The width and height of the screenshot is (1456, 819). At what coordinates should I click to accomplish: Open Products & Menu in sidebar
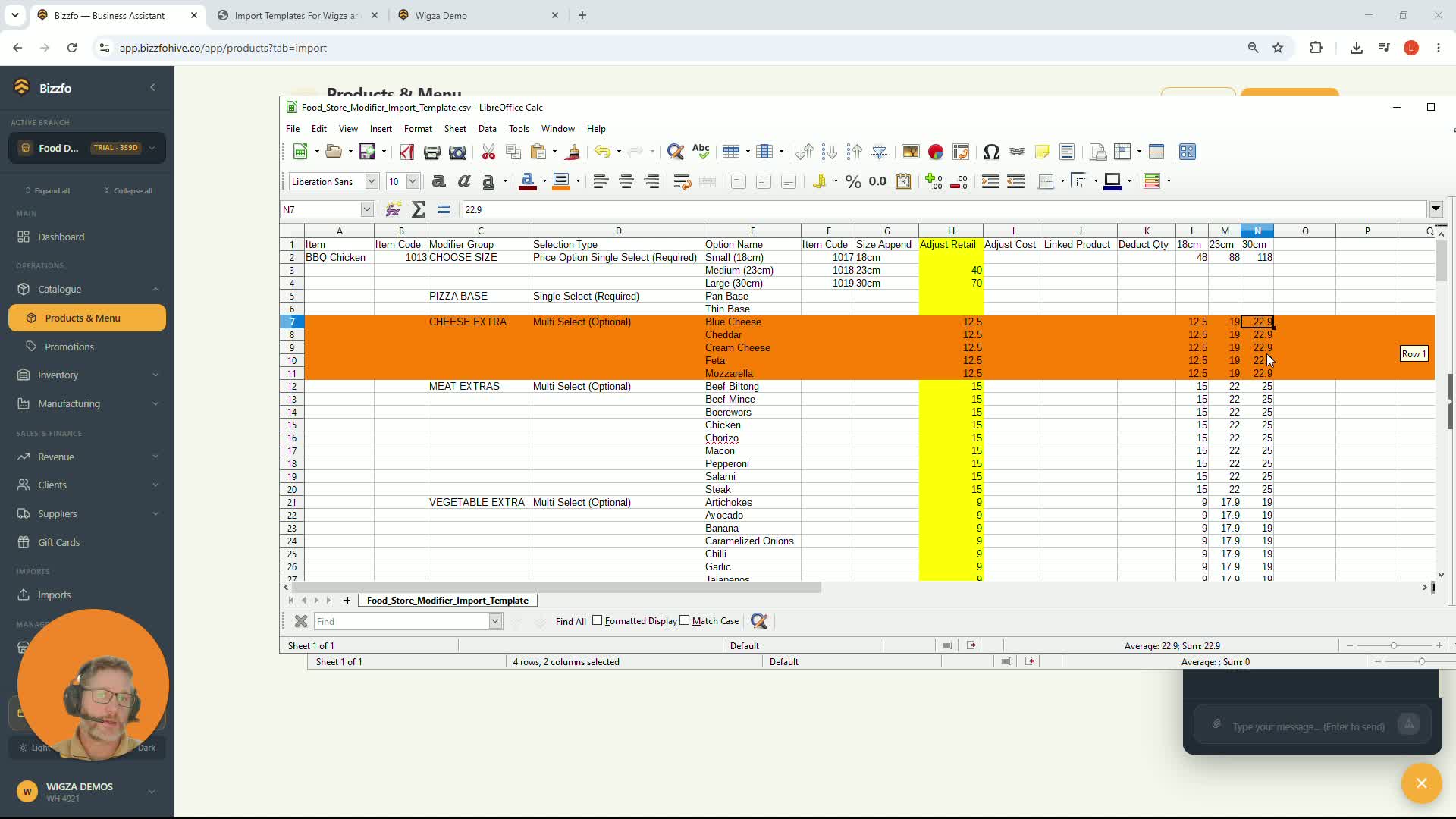(x=87, y=318)
